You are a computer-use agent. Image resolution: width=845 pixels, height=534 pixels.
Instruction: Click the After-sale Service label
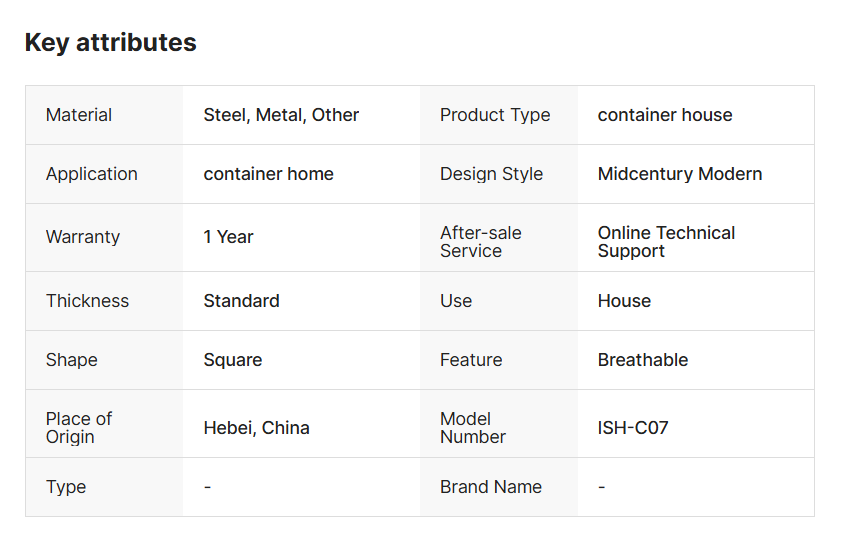[x=481, y=242]
